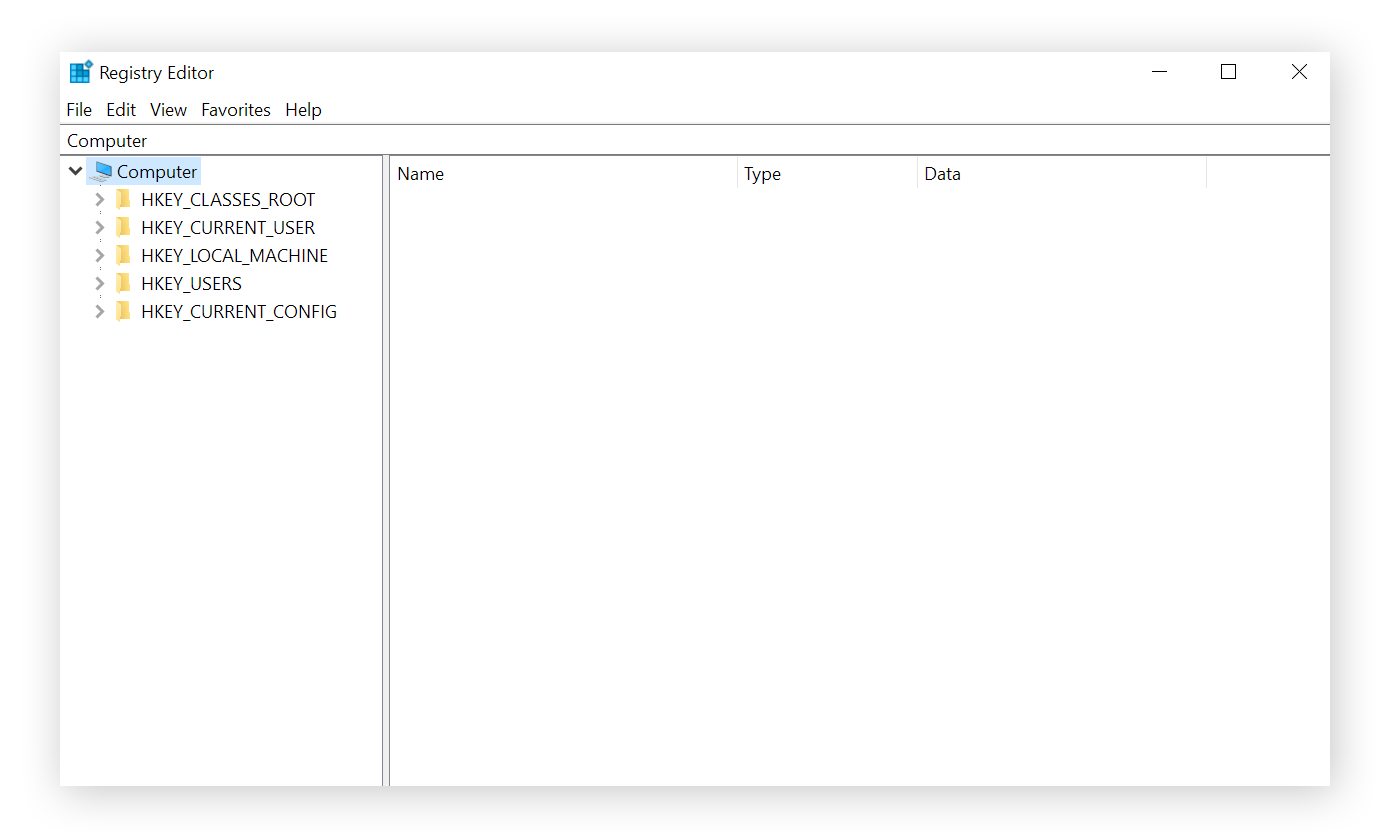1390x835 pixels.
Task: Open the Help menu
Action: click(303, 110)
